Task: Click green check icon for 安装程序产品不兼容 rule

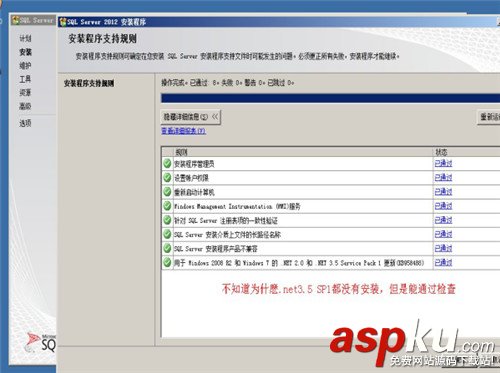Action: coord(167,248)
